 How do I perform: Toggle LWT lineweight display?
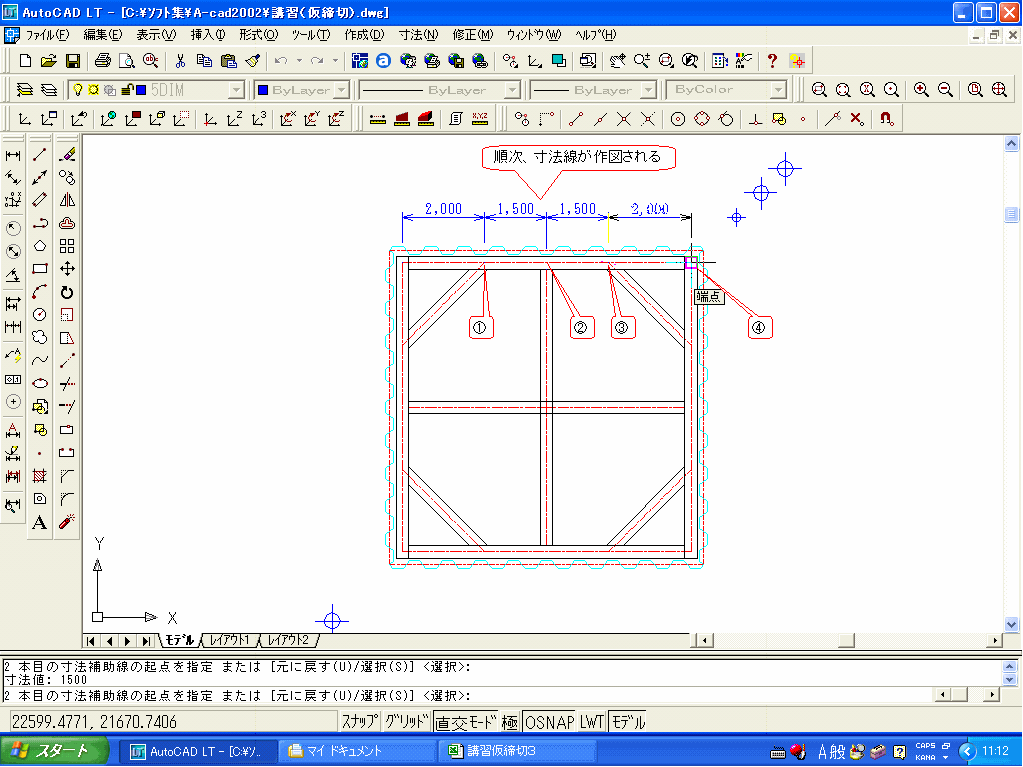click(x=592, y=722)
